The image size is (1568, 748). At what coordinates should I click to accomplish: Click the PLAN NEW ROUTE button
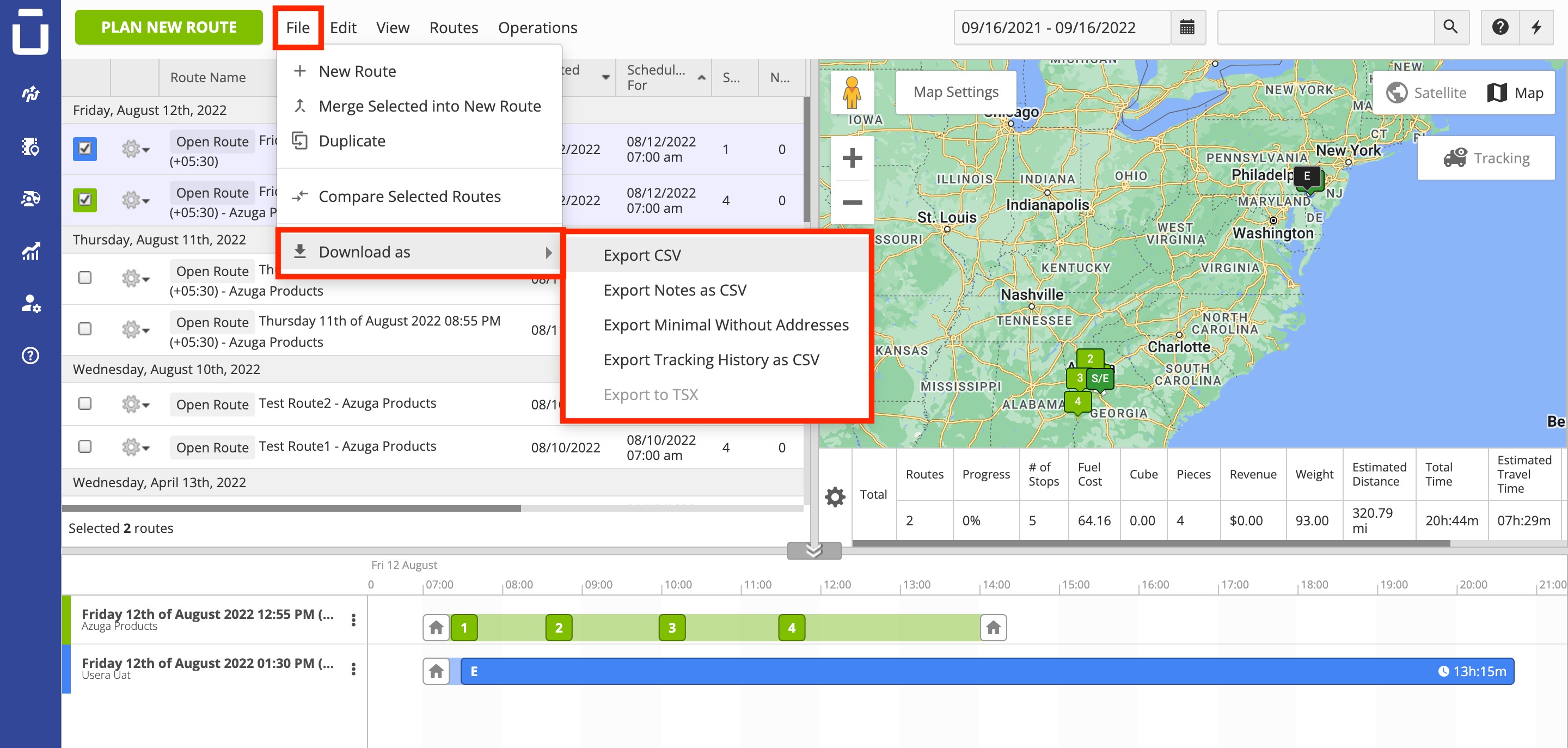(169, 27)
